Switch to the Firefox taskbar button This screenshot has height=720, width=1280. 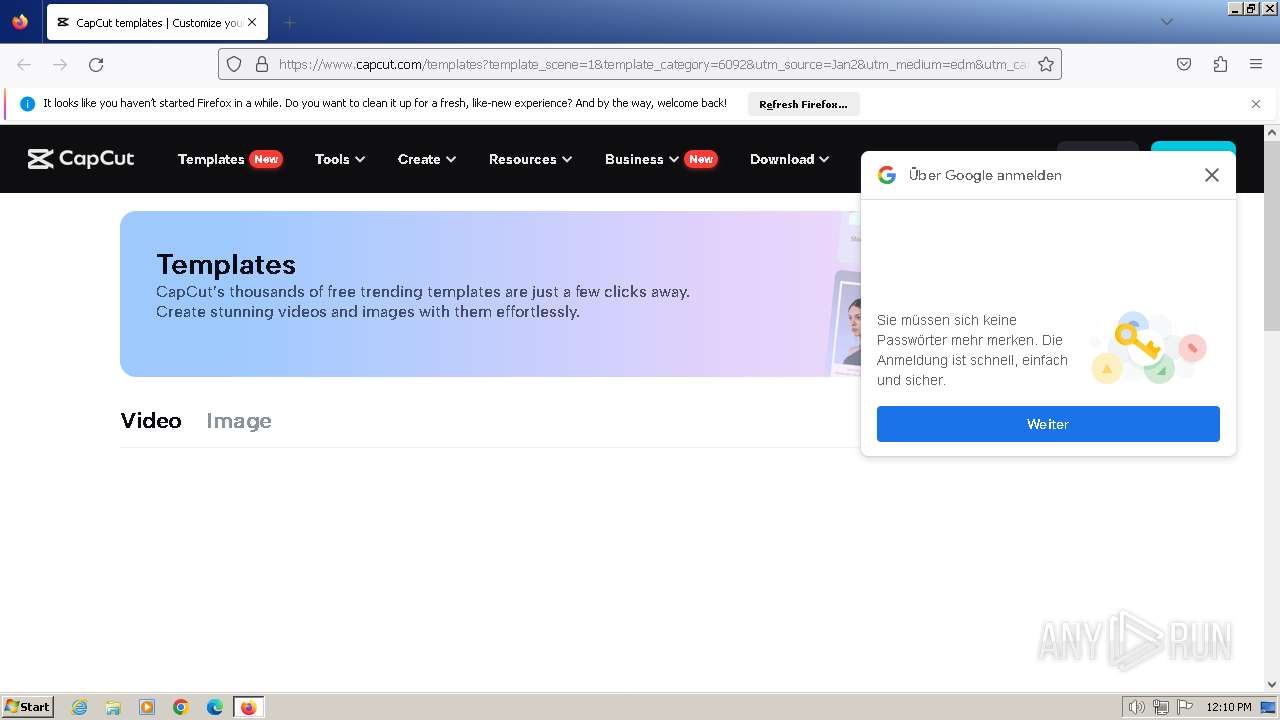click(248, 707)
